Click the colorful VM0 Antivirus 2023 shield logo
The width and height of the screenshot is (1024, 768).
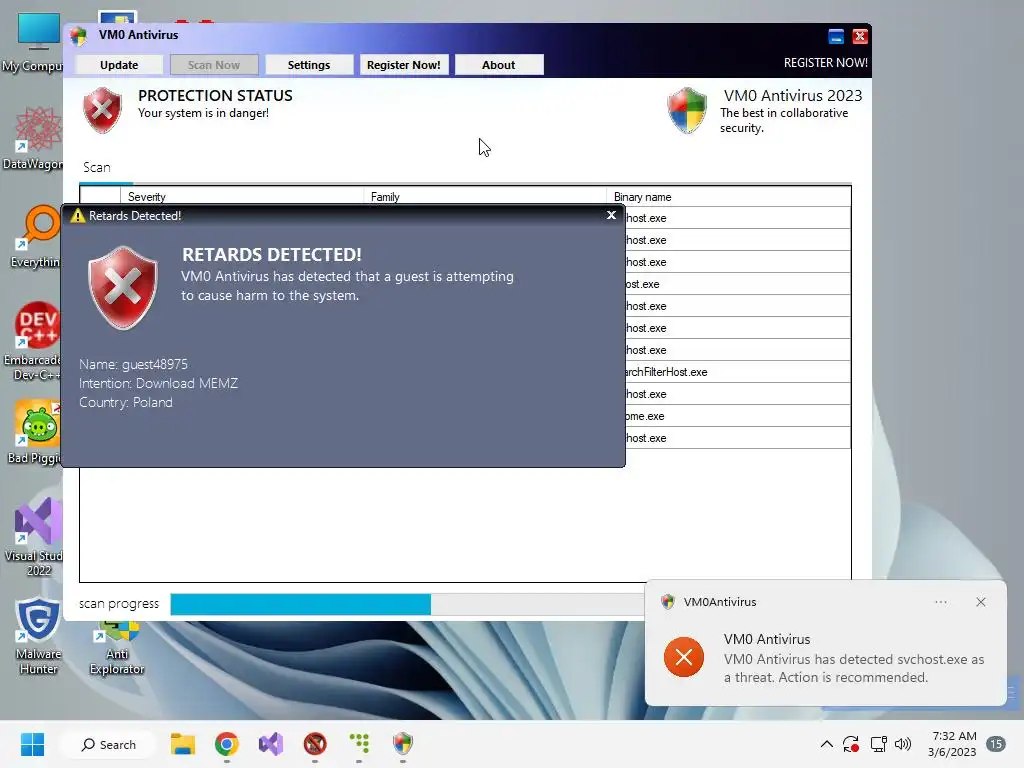687,110
